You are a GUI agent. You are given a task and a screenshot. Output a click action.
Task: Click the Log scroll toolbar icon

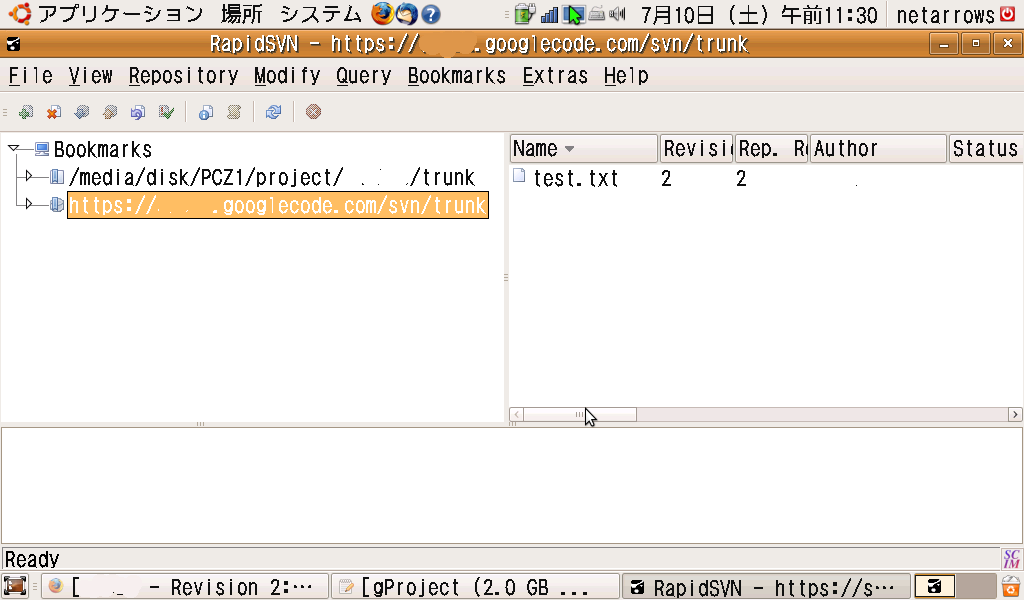(234, 112)
